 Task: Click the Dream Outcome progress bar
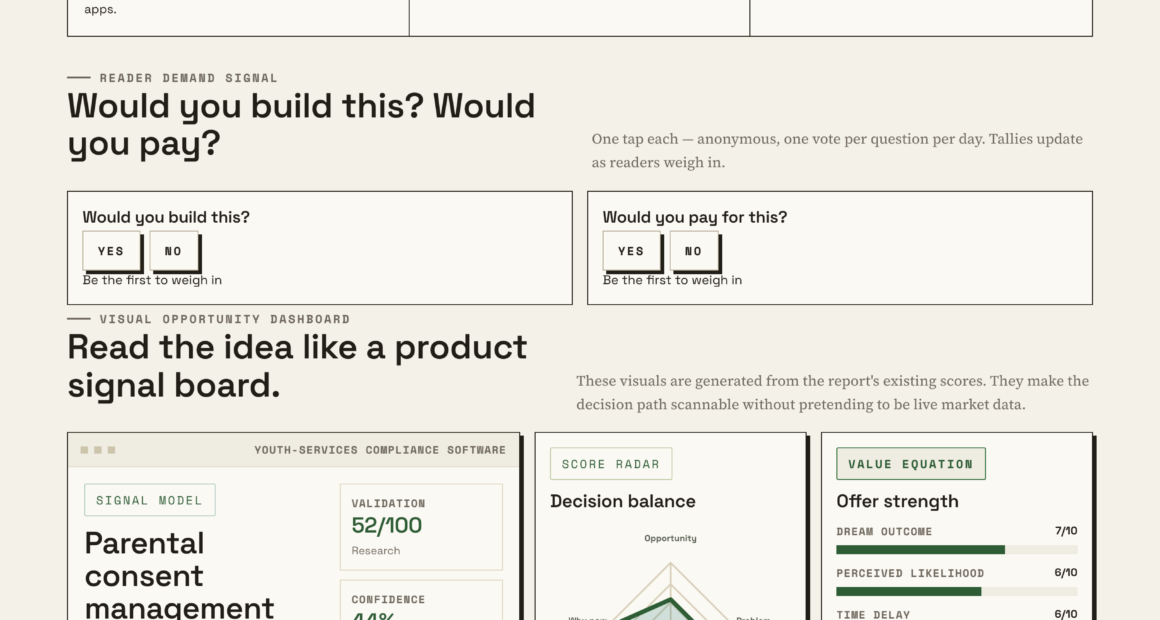coord(957,550)
